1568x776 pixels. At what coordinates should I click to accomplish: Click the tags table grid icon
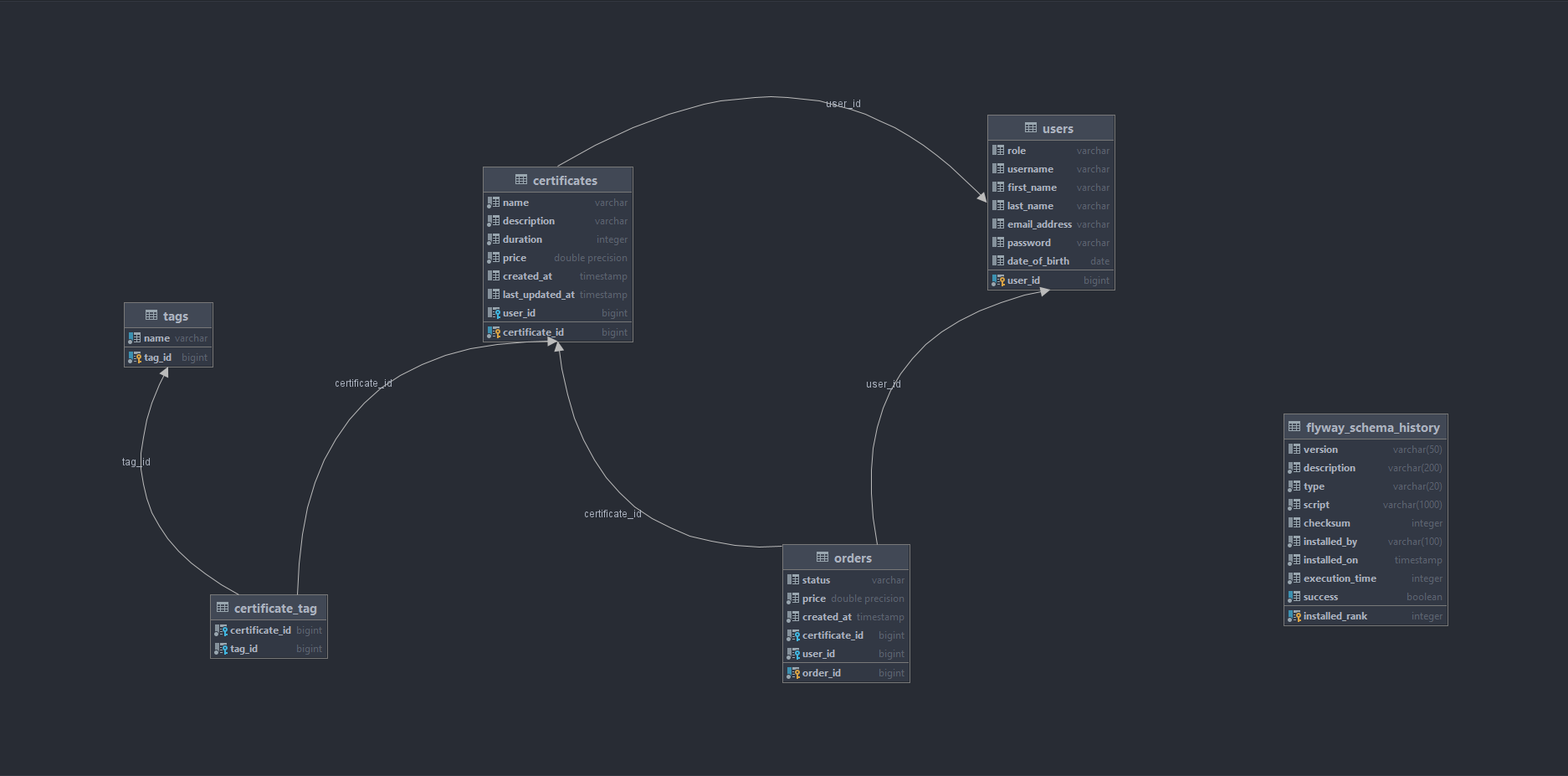[x=151, y=316]
